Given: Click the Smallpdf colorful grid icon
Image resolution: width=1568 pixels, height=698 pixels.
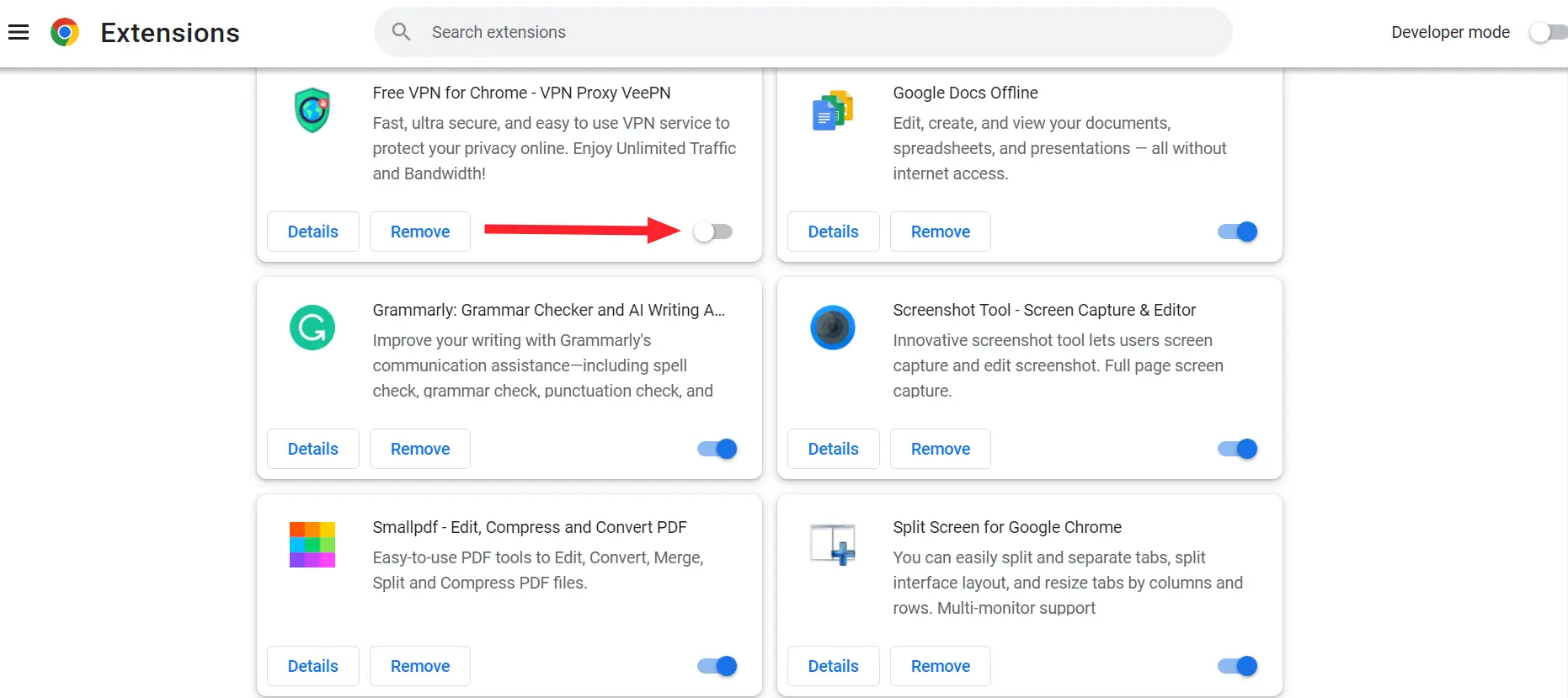Looking at the screenshot, I should 312,545.
